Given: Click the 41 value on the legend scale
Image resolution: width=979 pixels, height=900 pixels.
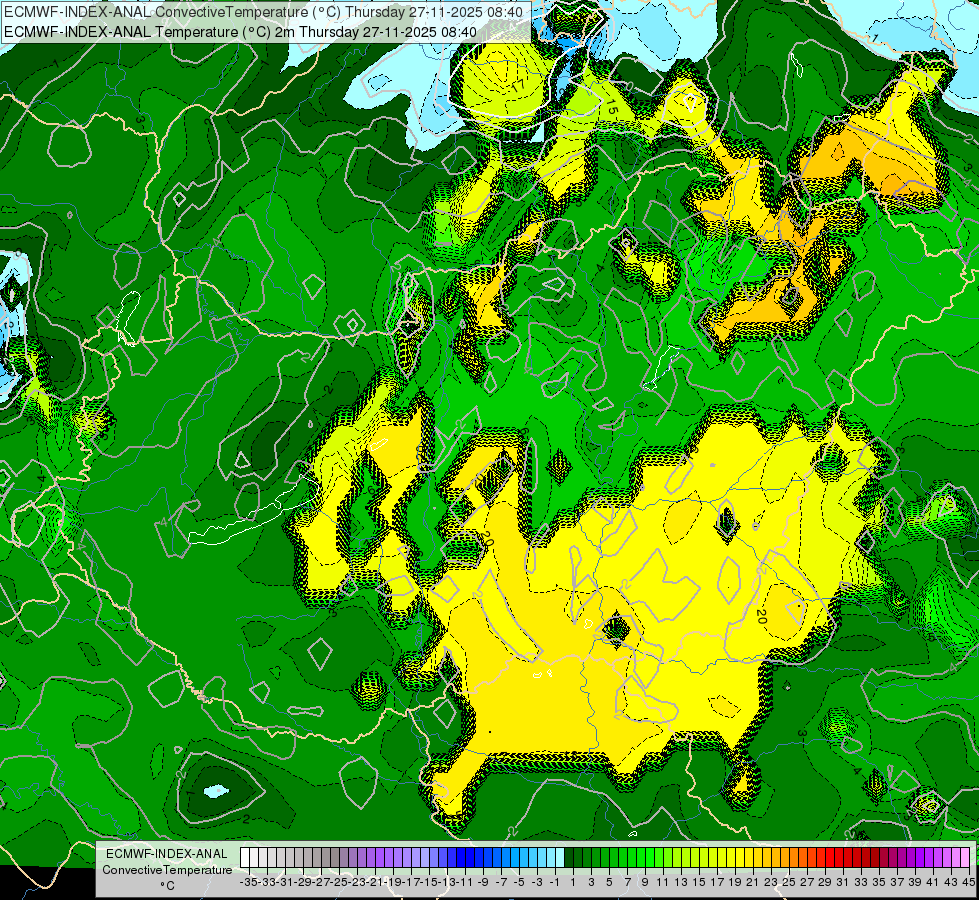Looking at the screenshot, I should (x=932, y=882).
